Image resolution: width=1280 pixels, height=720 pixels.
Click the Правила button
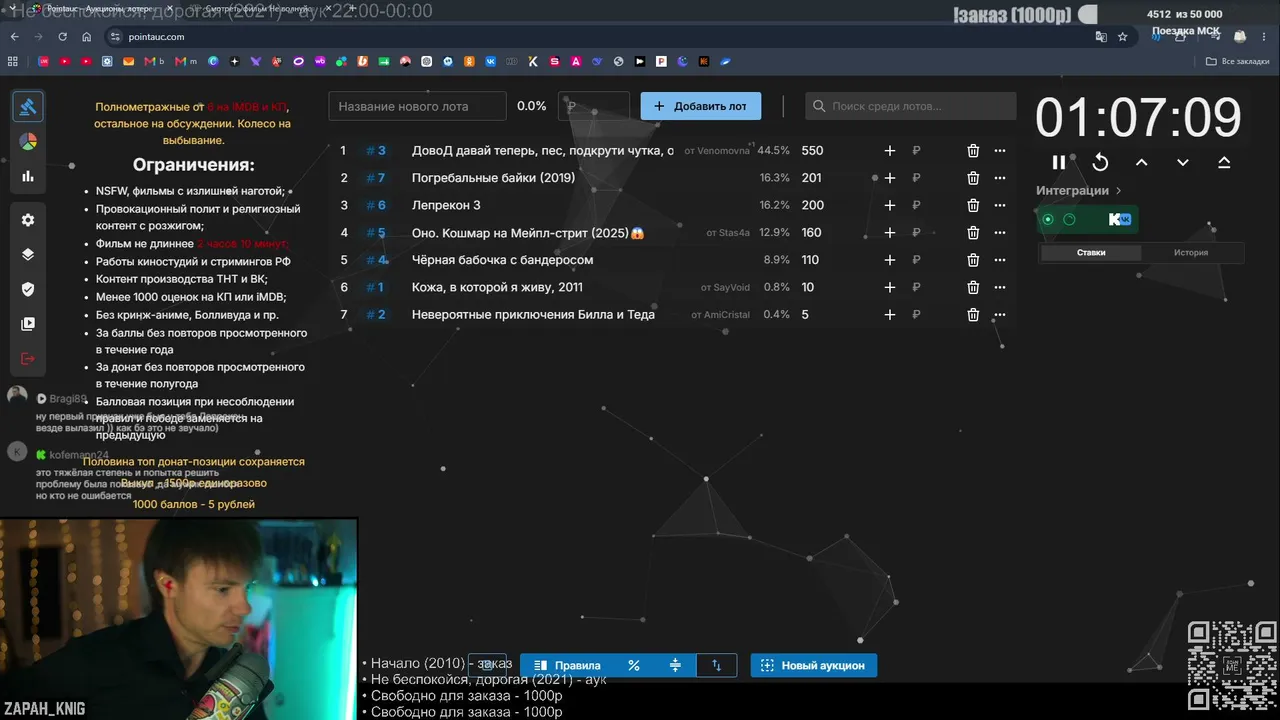(566, 665)
